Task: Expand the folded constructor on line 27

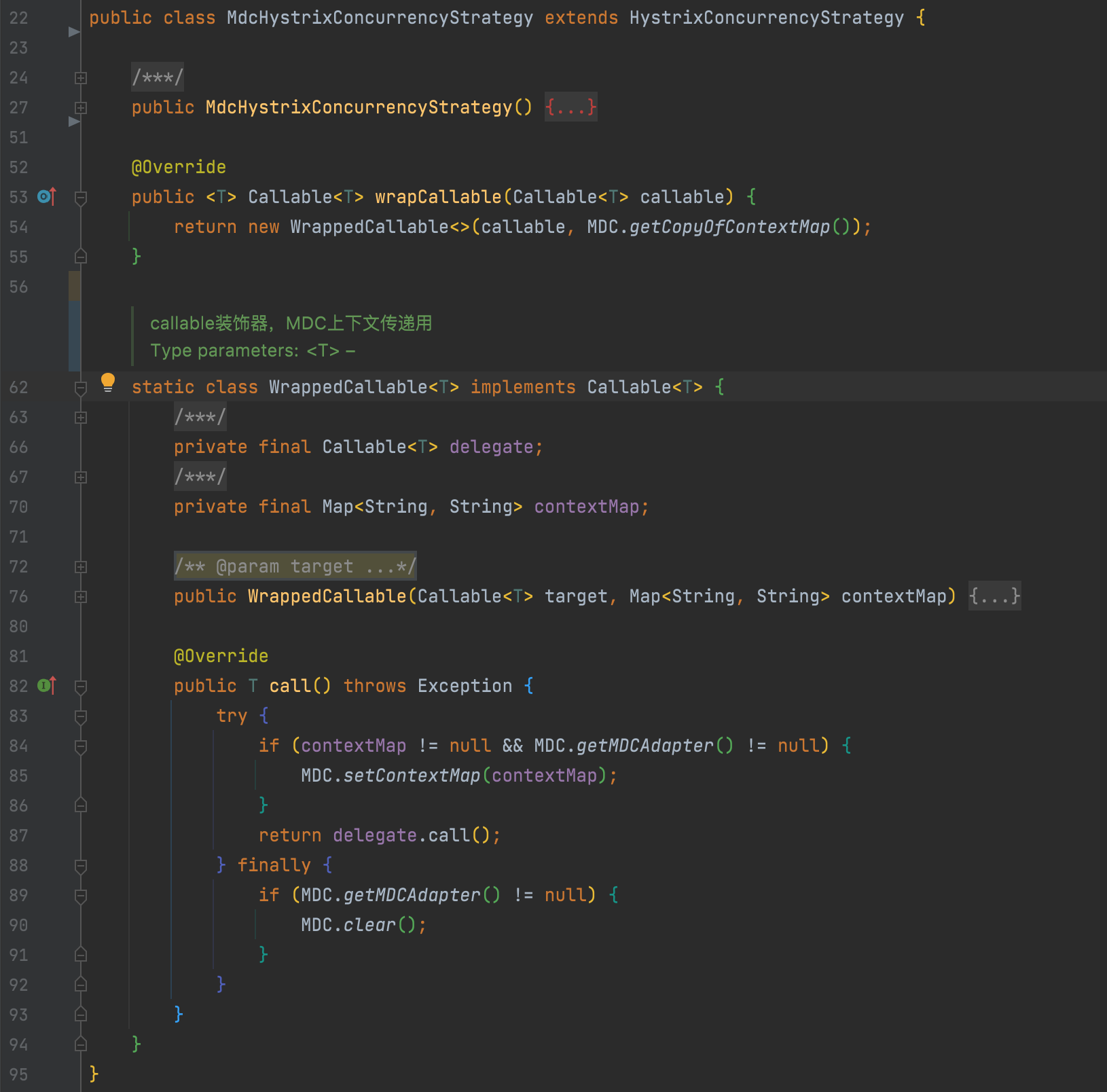Action: (81, 108)
